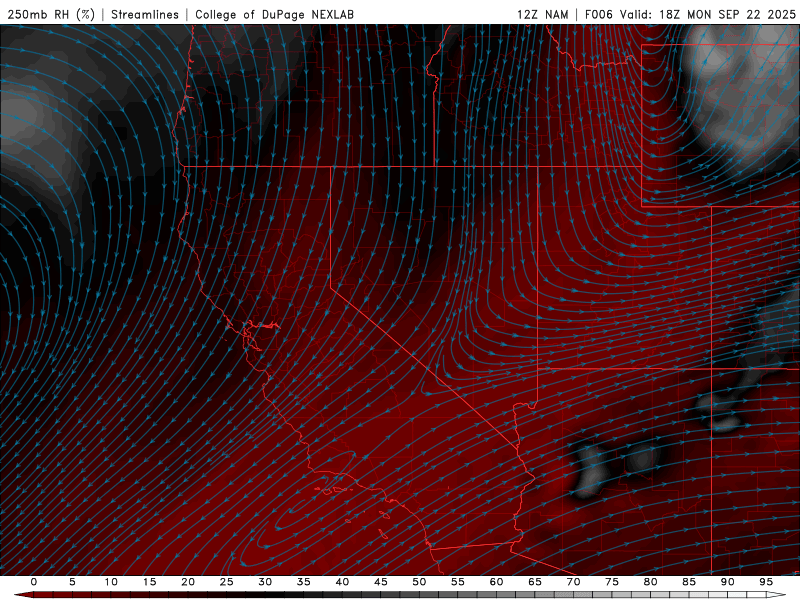Click the colorbar label '45'
The image size is (800, 600).
[381, 582]
